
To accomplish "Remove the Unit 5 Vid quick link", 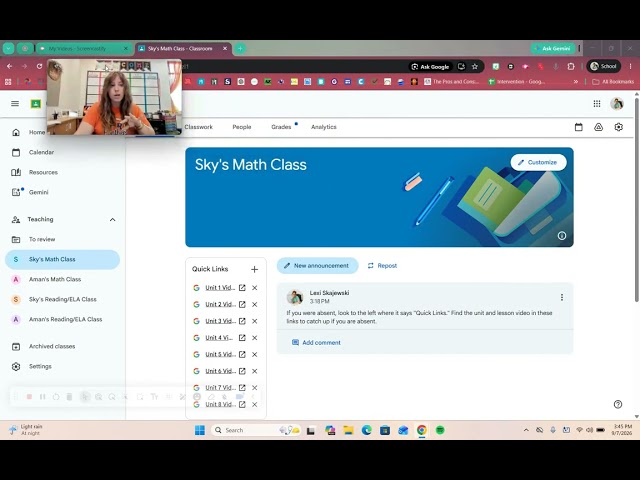I will [x=255, y=354].
